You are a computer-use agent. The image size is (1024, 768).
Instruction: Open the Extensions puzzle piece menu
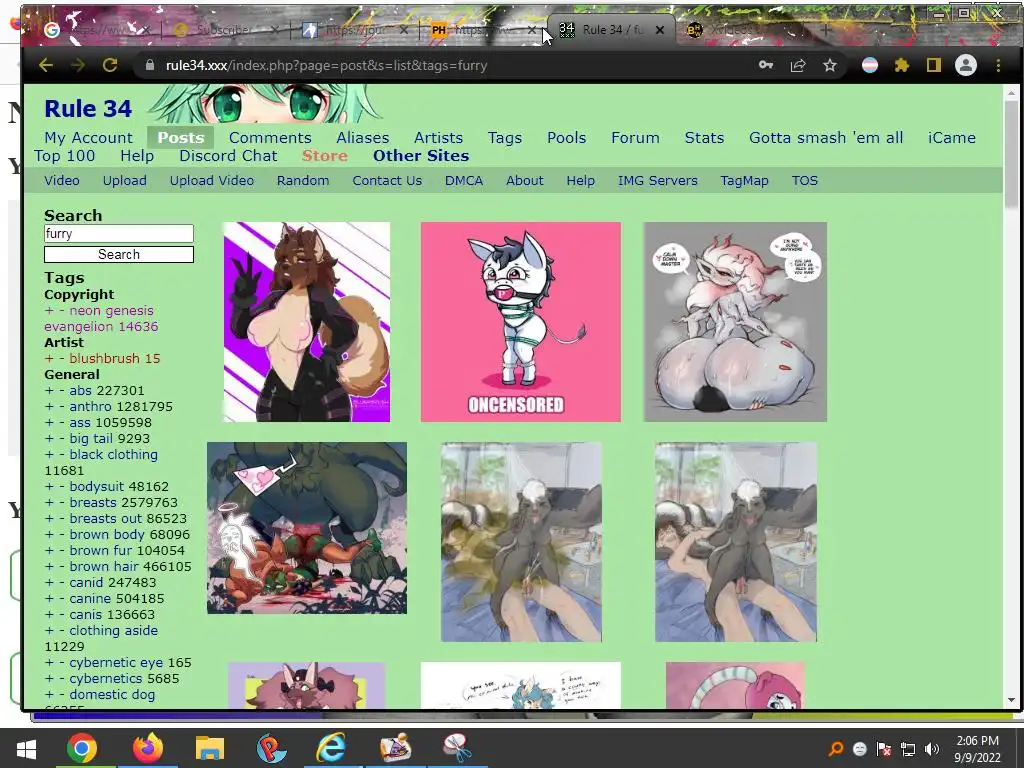902,65
